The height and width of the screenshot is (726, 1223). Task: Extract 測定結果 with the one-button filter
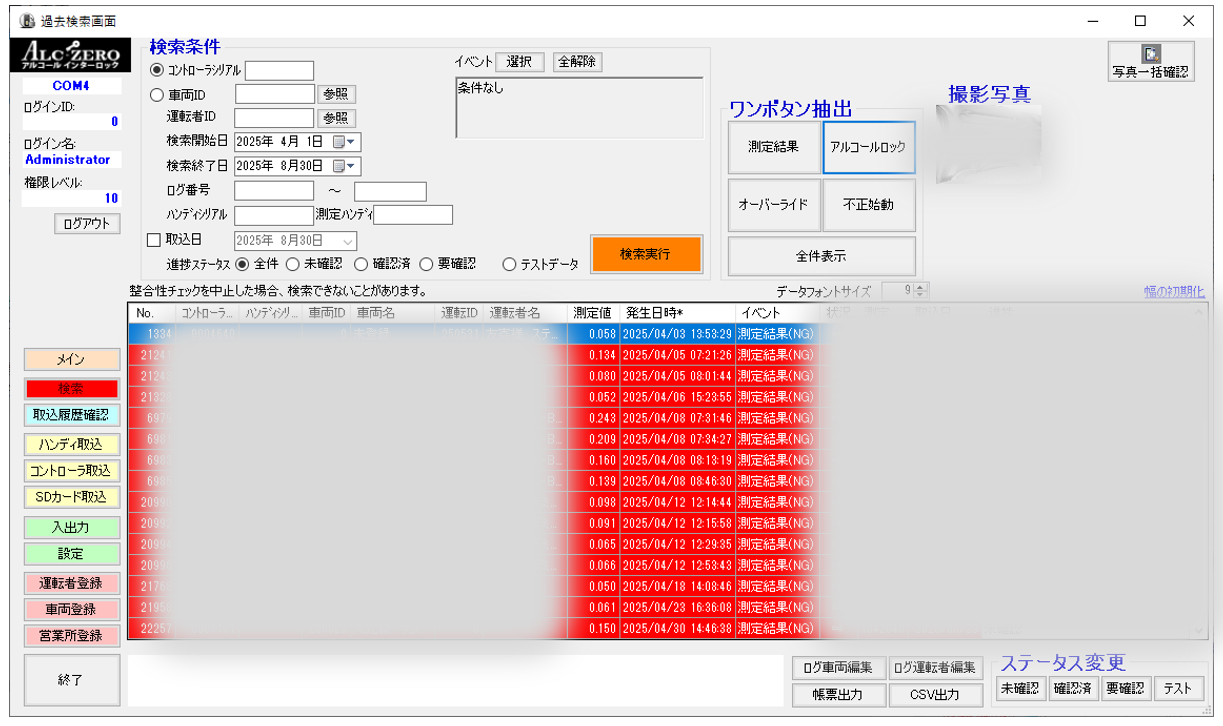tap(773, 147)
